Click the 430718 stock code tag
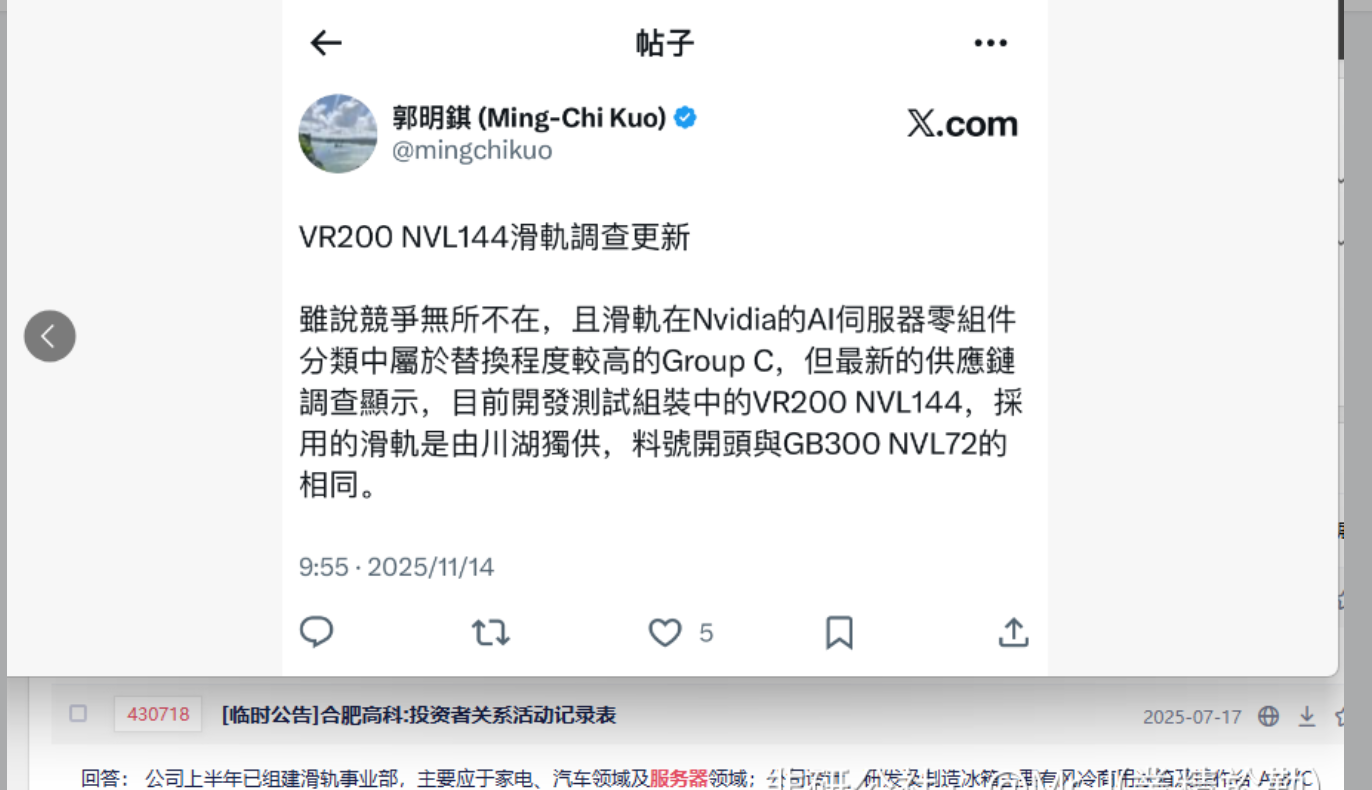The image size is (1372, 790). pyautogui.click(x=158, y=714)
